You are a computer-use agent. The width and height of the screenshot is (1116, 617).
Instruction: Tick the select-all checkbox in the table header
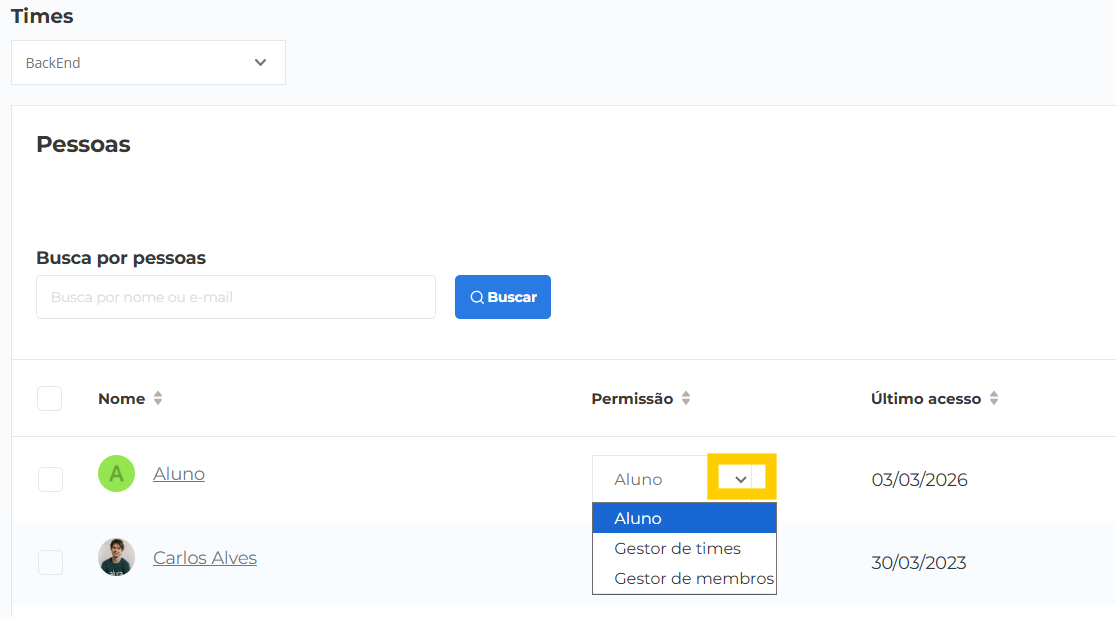(x=49, y=398)
